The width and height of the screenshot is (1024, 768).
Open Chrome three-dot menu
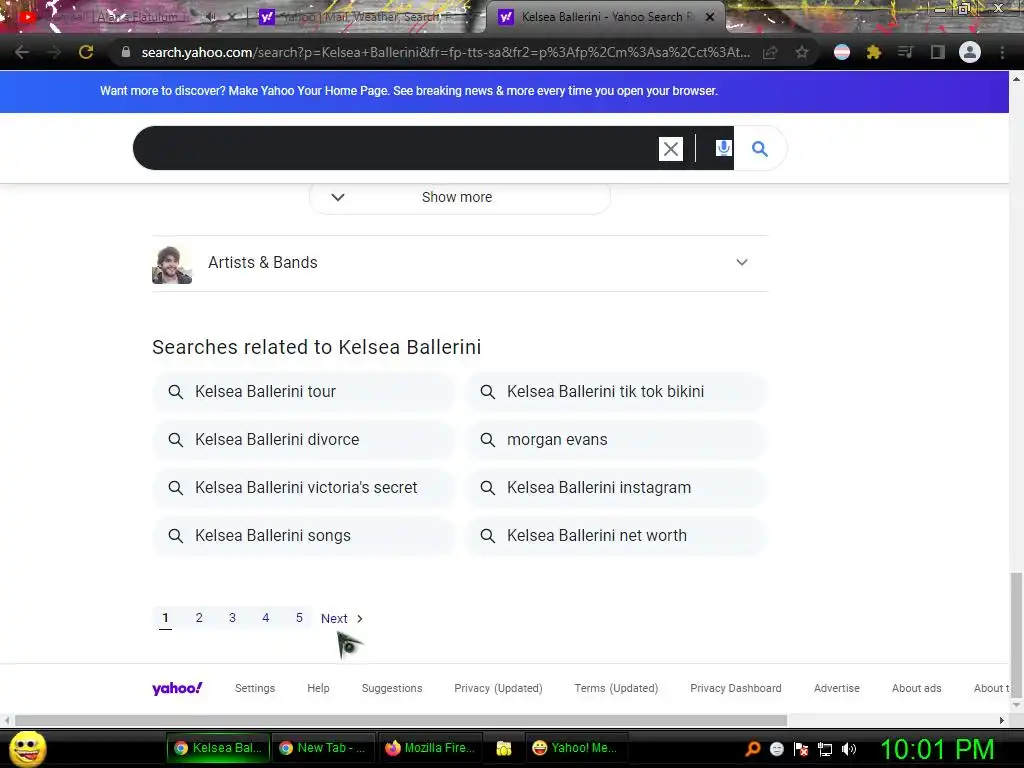pyautogui.click(x=1002, y=52)
